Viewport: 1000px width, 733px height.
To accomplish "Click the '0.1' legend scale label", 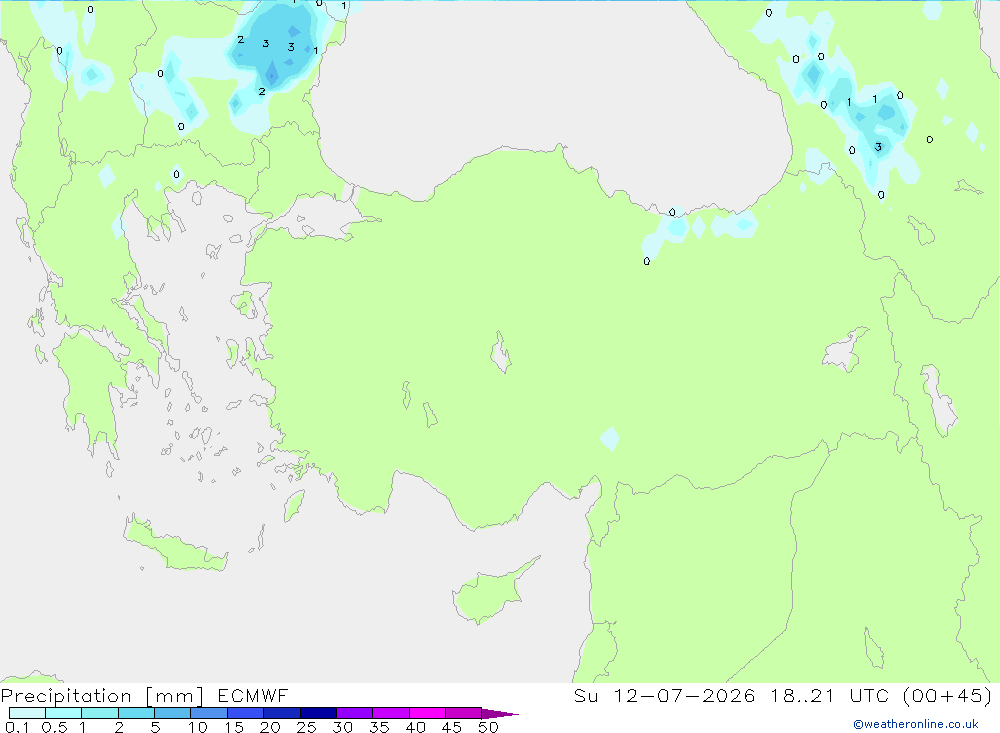I will coord(17,727).
